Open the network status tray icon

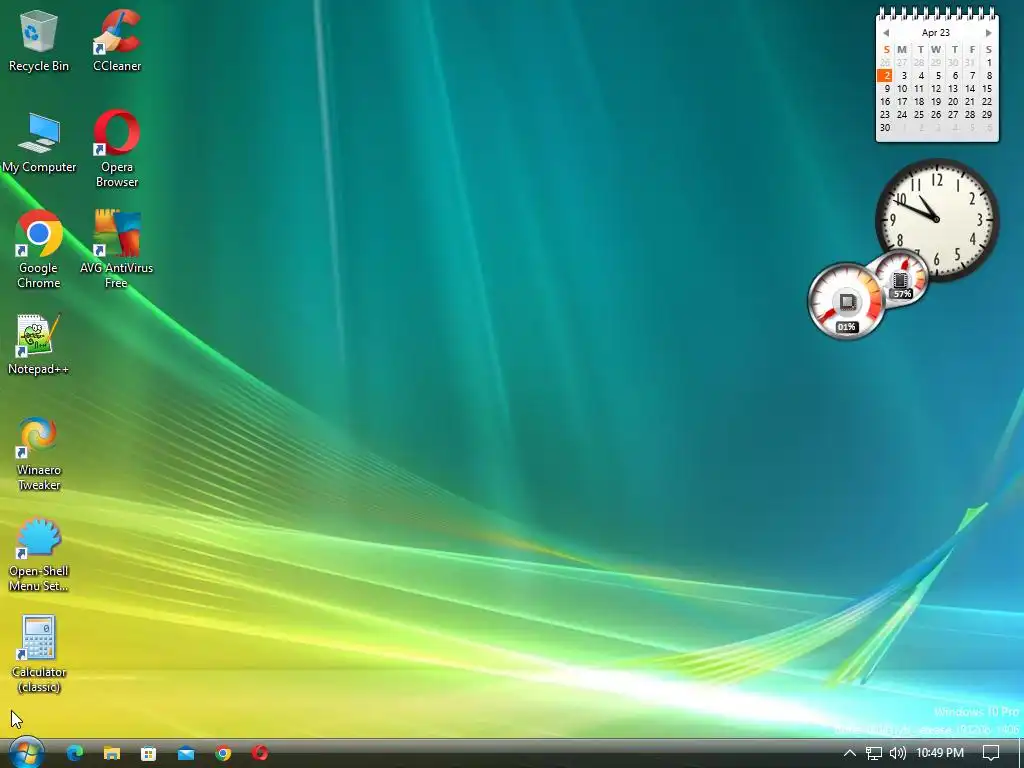pos(874,753)
